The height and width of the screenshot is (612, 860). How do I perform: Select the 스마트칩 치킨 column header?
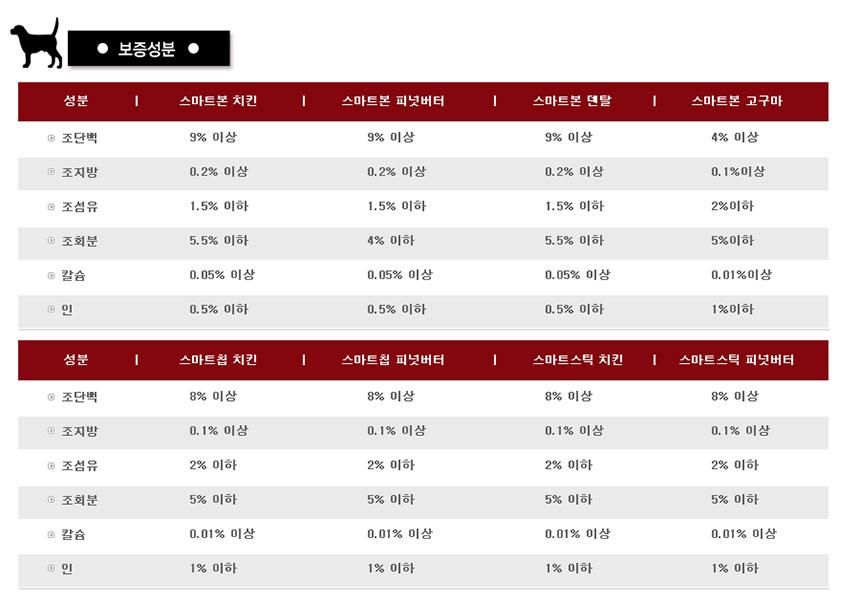point(218,359)
